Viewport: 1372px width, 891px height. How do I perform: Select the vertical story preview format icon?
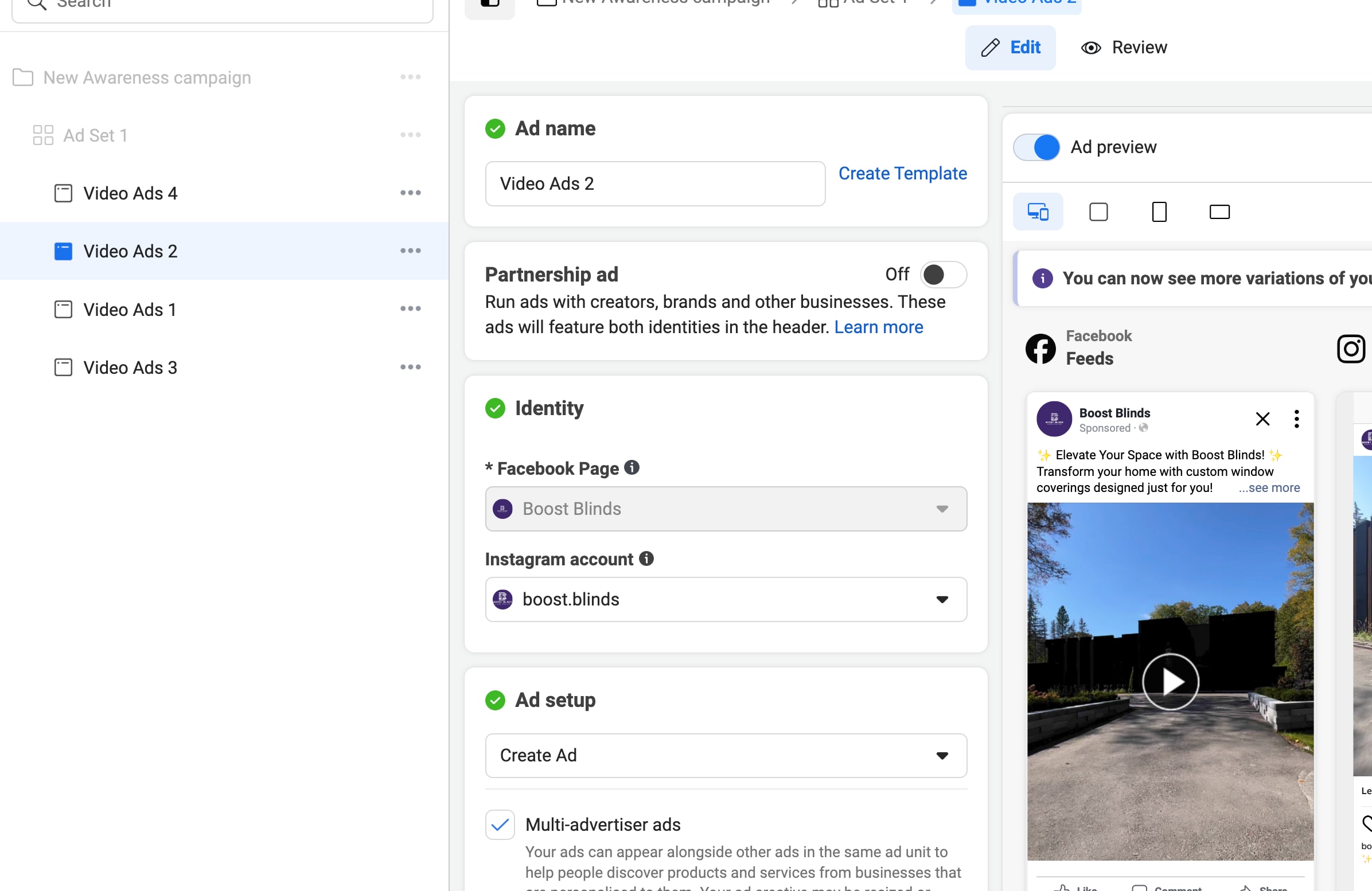click(x=1159, y=212)
